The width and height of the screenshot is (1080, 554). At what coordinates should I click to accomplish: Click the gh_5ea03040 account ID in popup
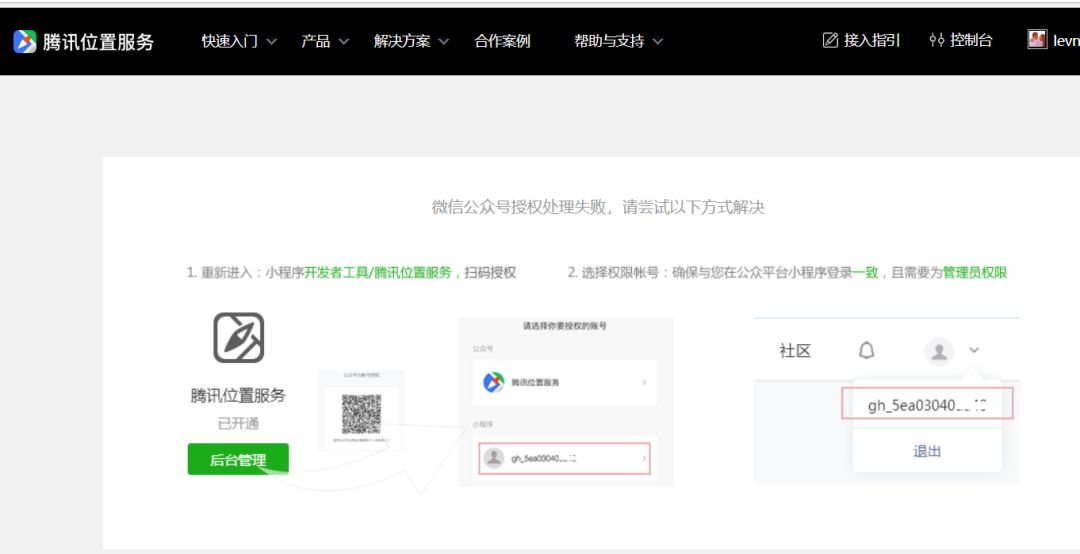pos(927,404)
